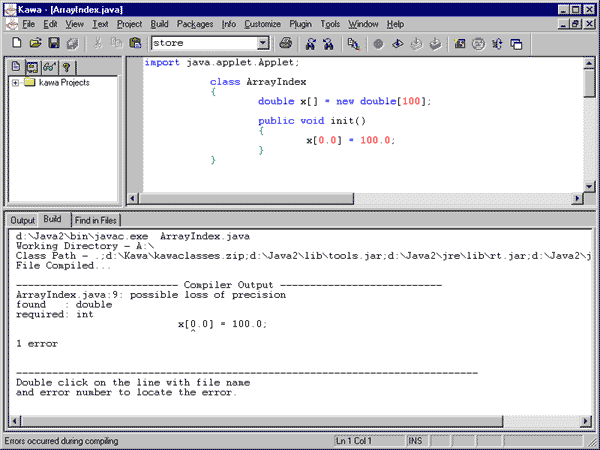The height and width of the screenshot is (450, 600).
Task: Click the editor vertical scrollbar down arrow
Action: (589, 186)
